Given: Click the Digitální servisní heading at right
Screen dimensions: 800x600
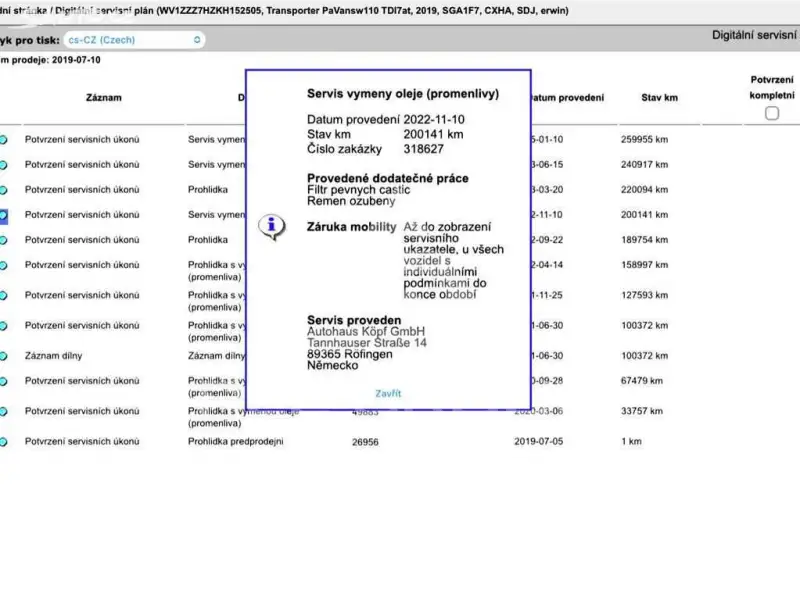Looking at the screenshot, I should pos(754,35).
